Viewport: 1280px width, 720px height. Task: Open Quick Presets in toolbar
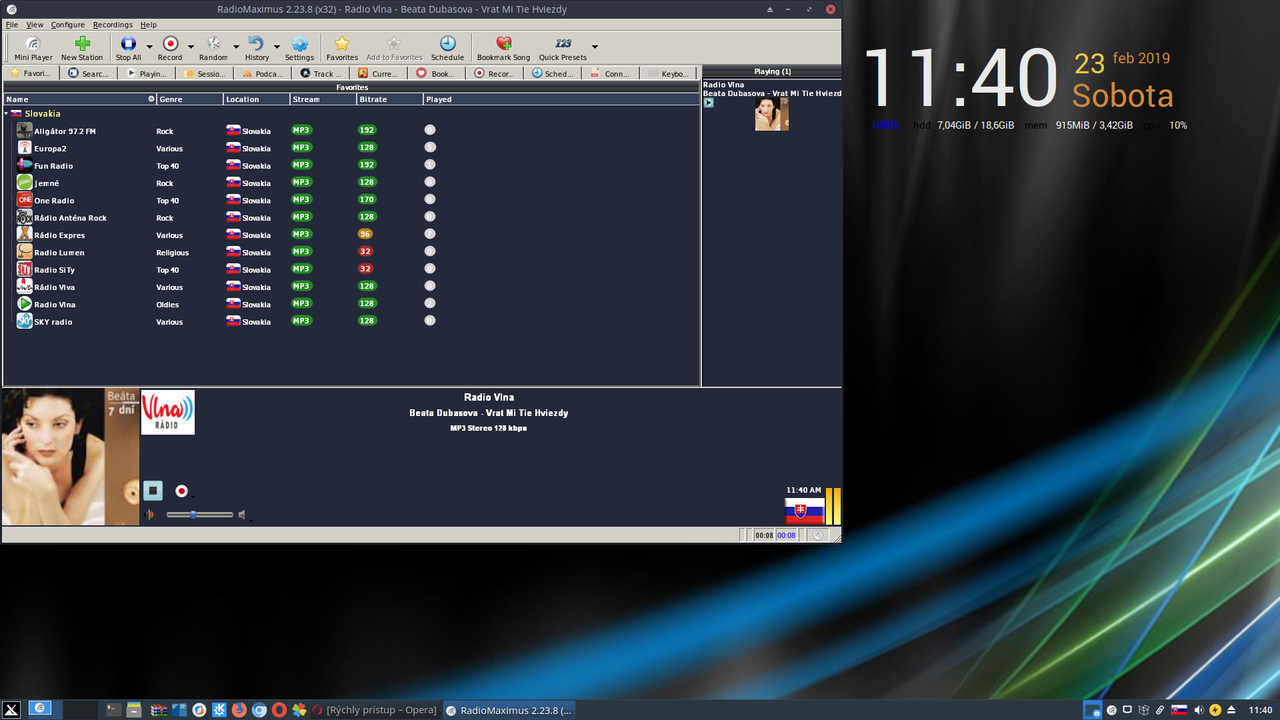[x=563, y=48]
